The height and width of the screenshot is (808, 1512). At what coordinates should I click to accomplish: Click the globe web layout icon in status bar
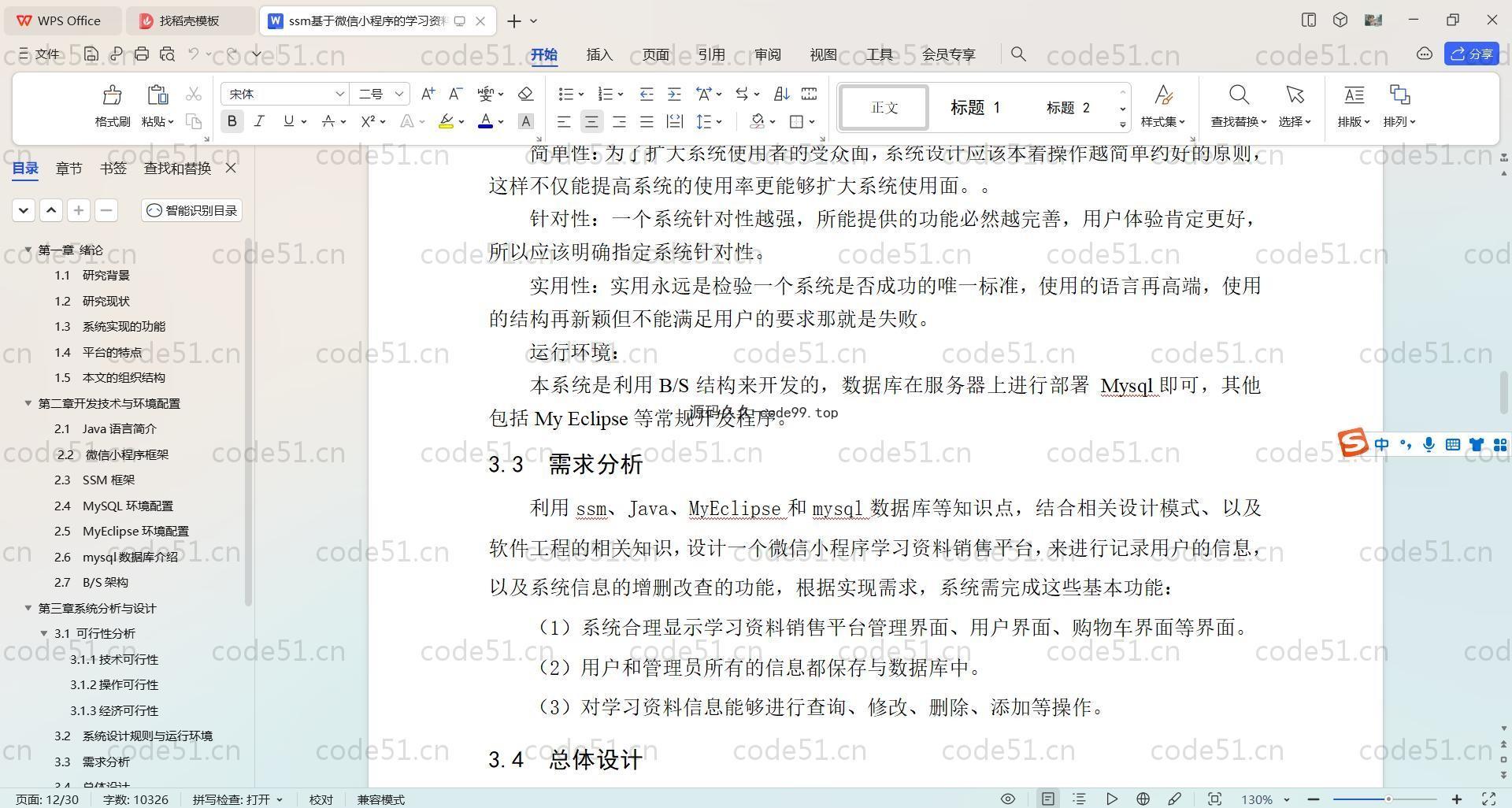pos(1143,799)
